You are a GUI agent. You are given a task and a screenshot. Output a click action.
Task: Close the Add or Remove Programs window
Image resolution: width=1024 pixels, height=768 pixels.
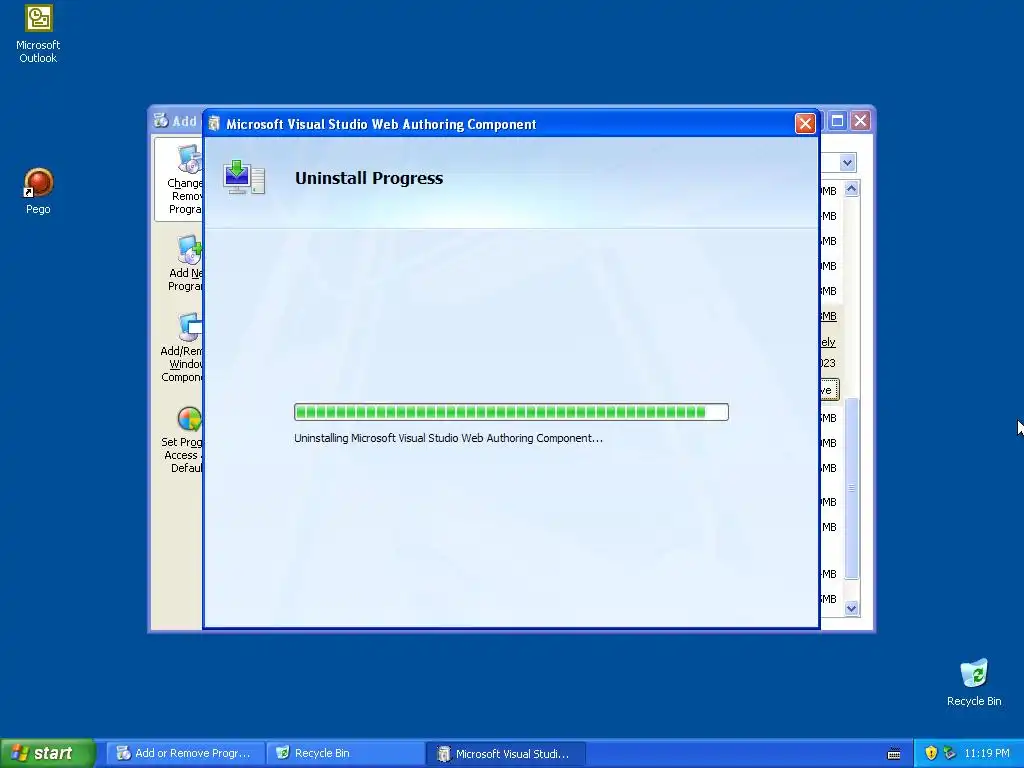tap(861, 121)
